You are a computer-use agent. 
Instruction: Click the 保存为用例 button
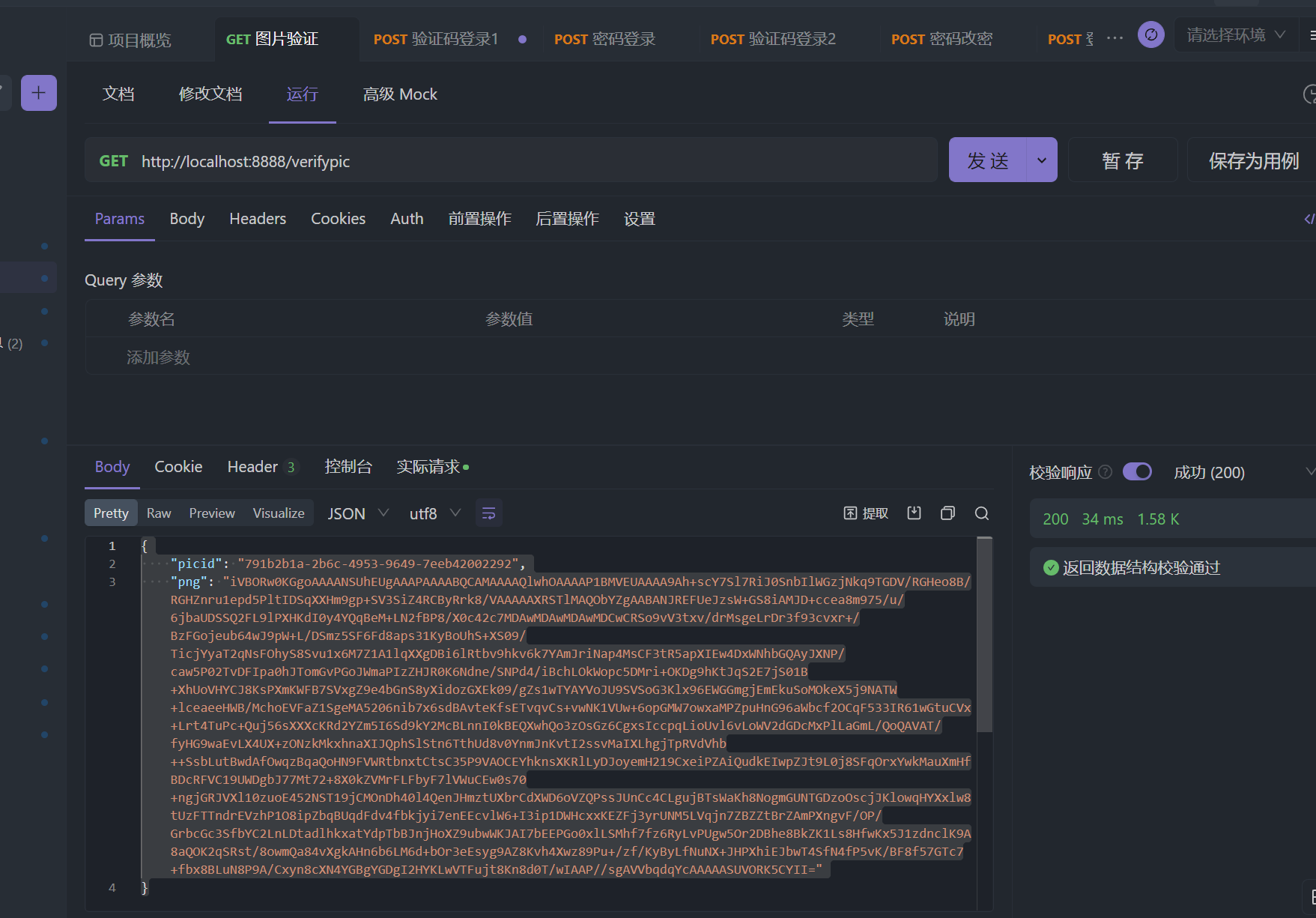click(x=1252, y=160)
